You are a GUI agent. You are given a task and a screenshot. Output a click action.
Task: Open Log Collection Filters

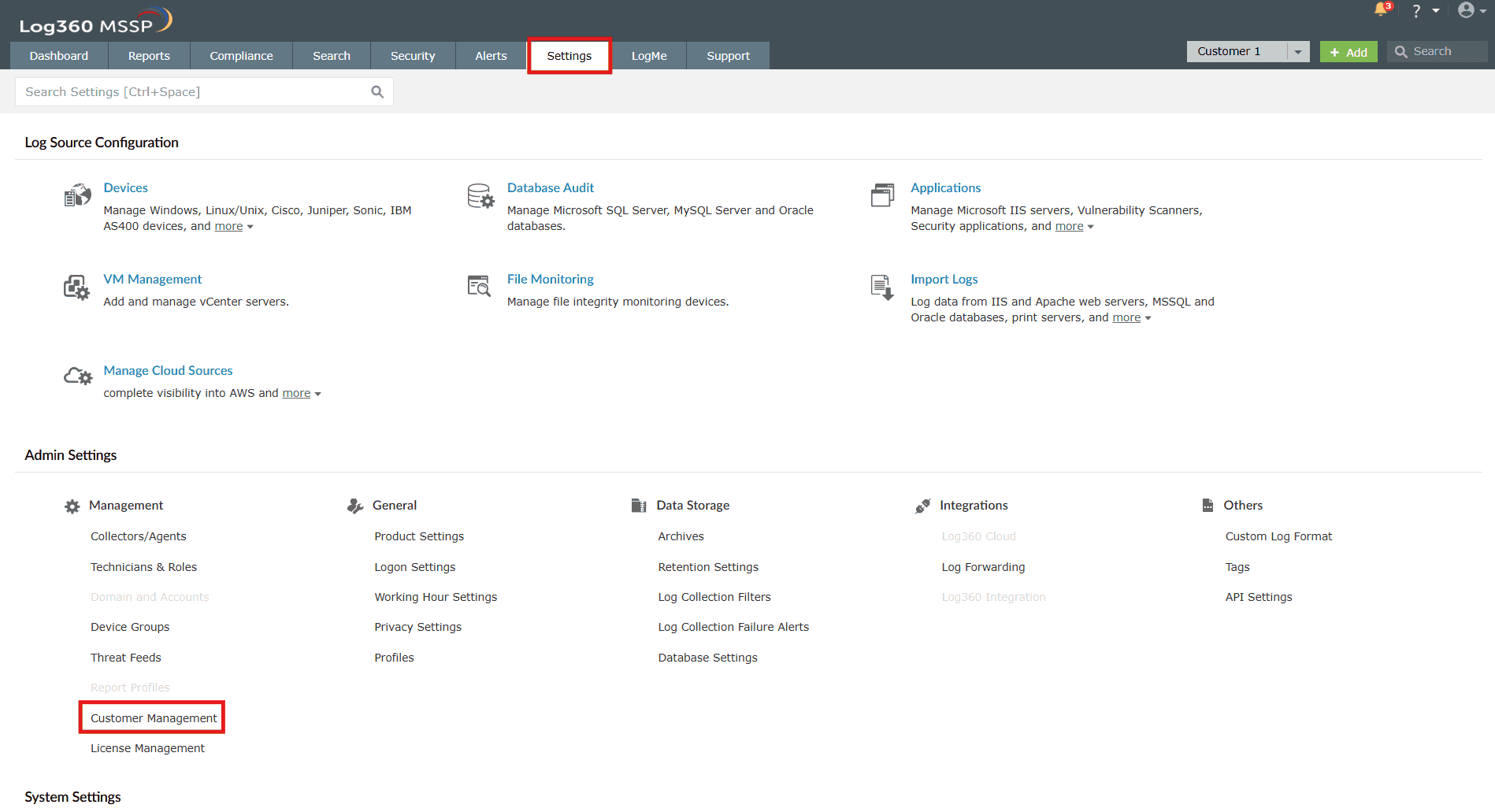(x=714, y=597)
